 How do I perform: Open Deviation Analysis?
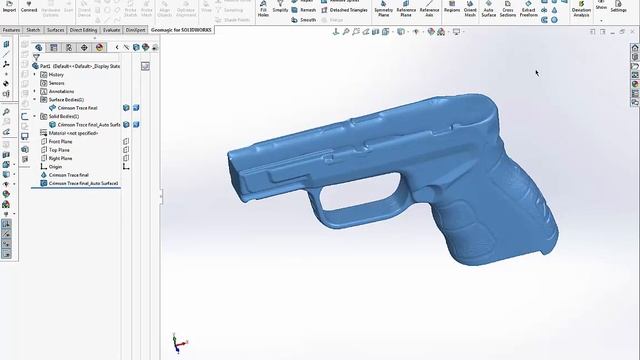[581, 9]
